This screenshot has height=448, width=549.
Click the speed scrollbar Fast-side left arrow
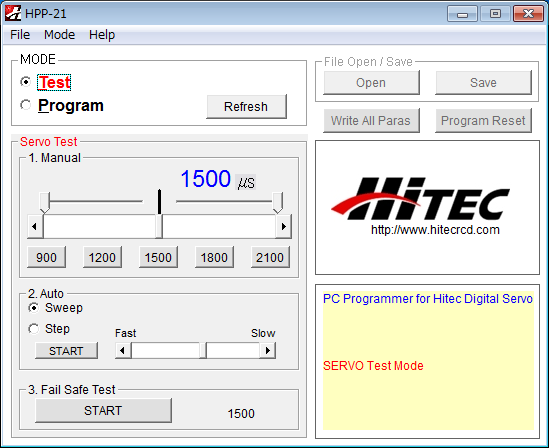coord(123,350)
